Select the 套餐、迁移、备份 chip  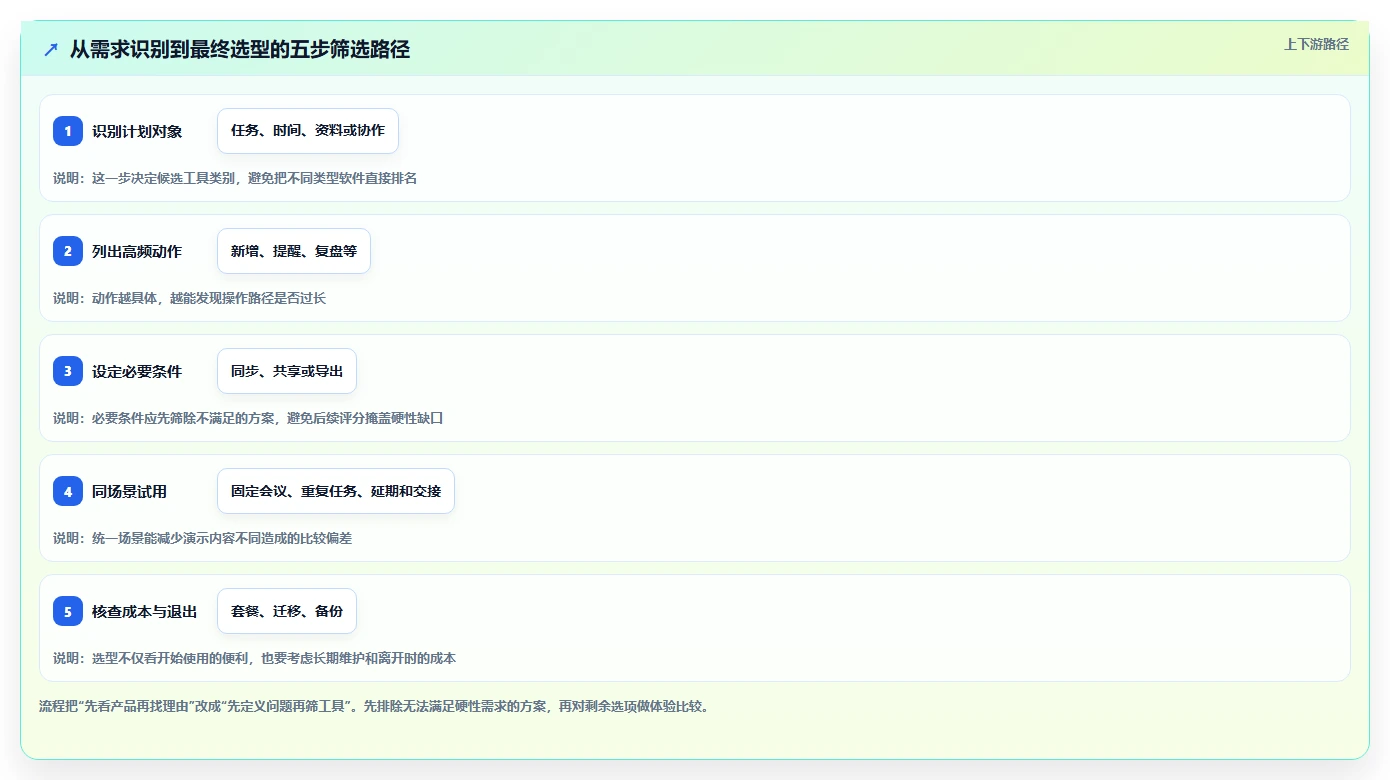click(287, 611)
